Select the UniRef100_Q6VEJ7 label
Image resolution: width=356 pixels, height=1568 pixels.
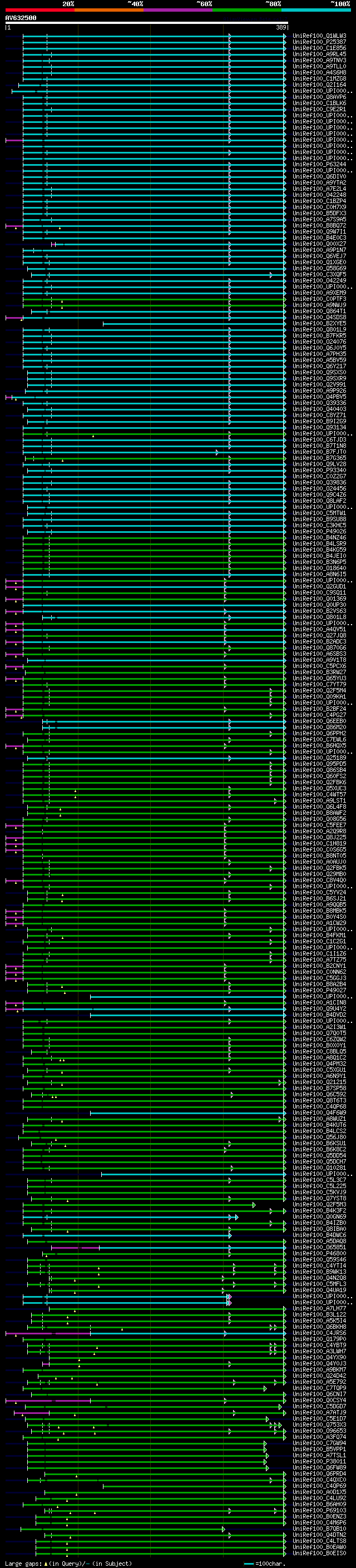(319, 256)
